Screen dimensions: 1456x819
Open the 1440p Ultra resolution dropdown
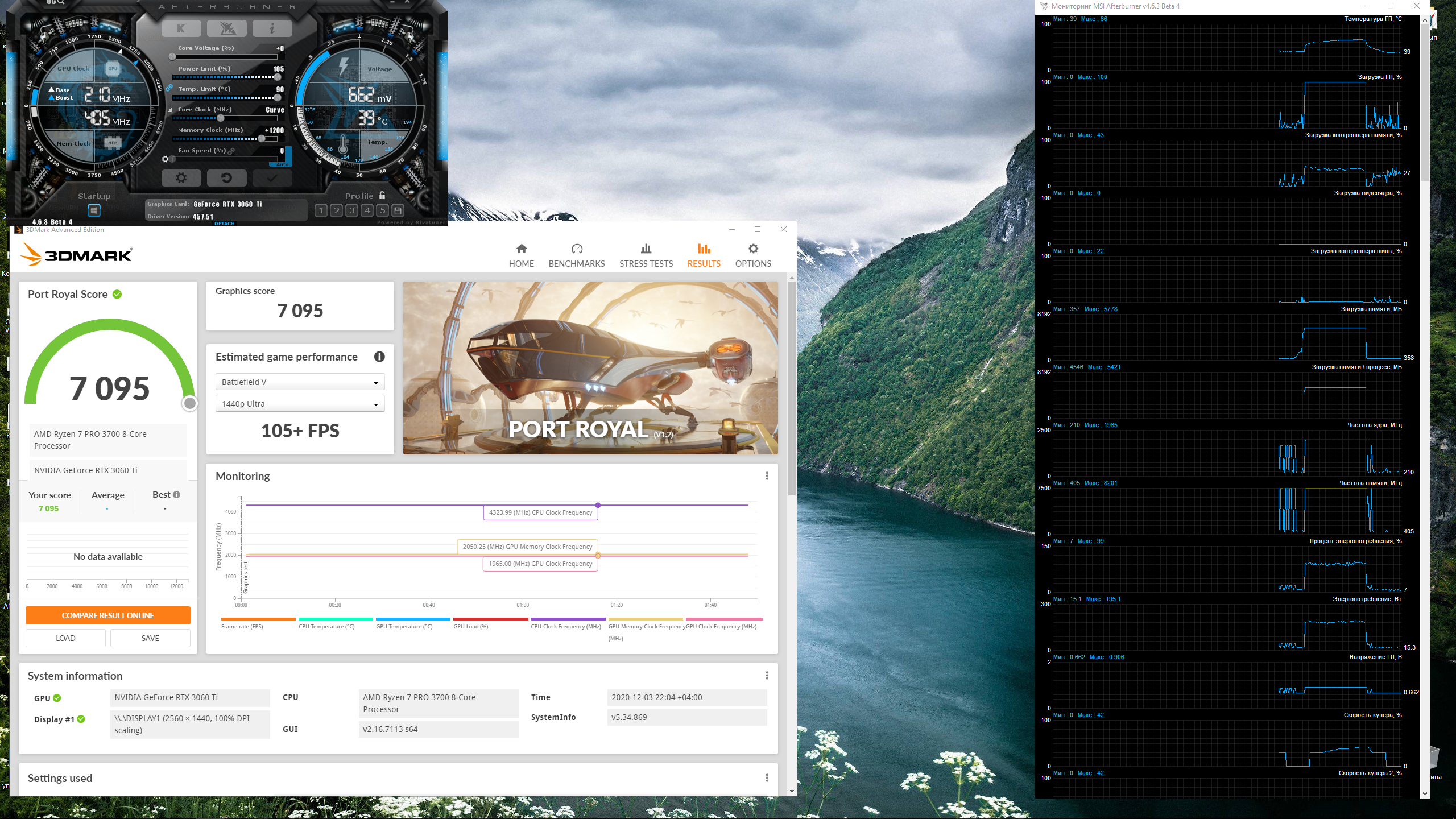coord(300,404)
